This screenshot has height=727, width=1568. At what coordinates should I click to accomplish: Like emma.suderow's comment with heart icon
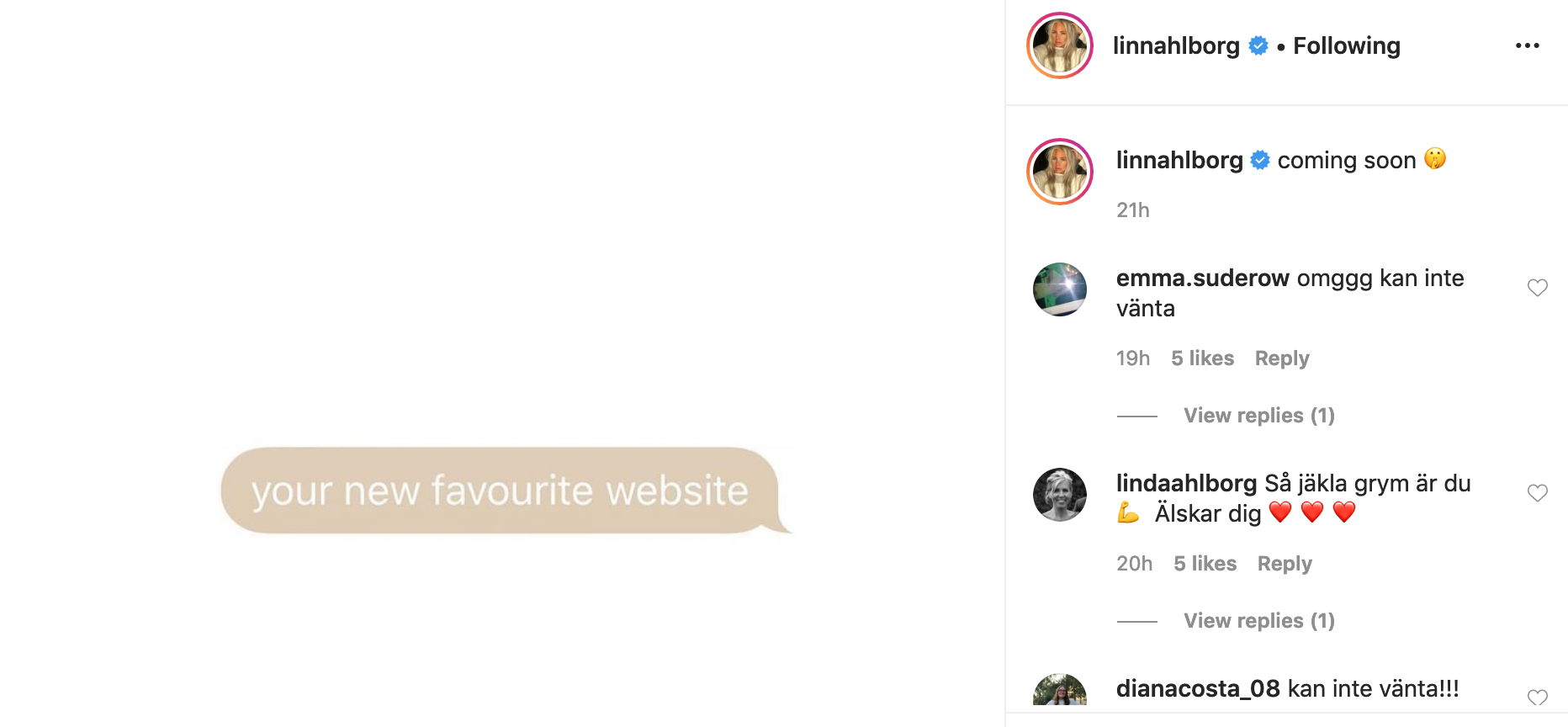pos(1537,288)
